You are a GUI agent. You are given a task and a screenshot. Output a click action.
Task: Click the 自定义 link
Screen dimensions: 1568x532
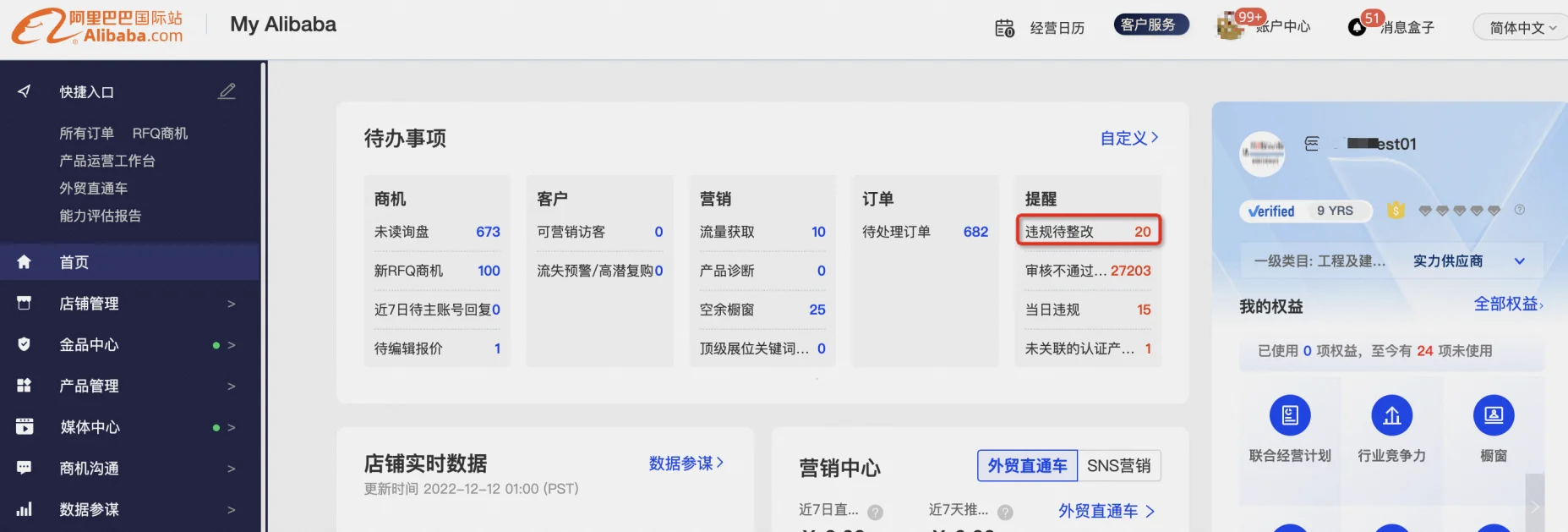click(x=1129, y=138)
